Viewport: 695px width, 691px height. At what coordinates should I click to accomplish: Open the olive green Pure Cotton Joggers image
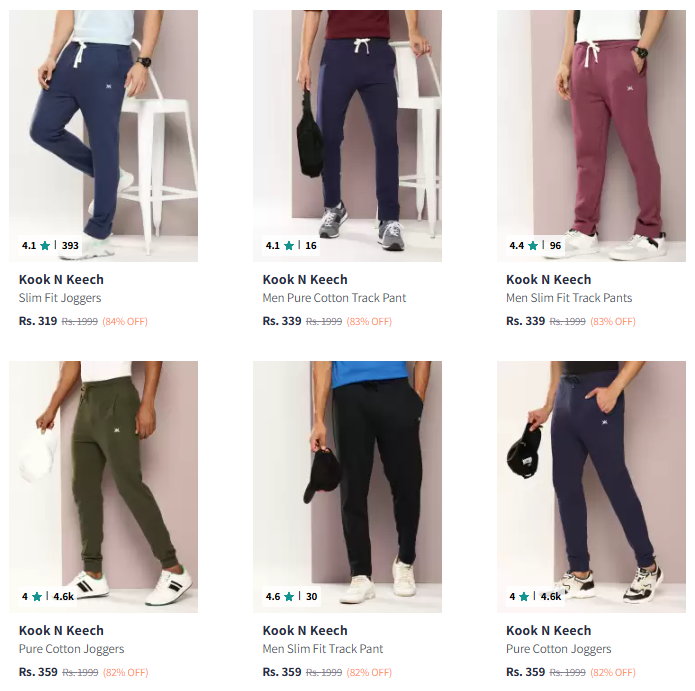tap(103, 487)
